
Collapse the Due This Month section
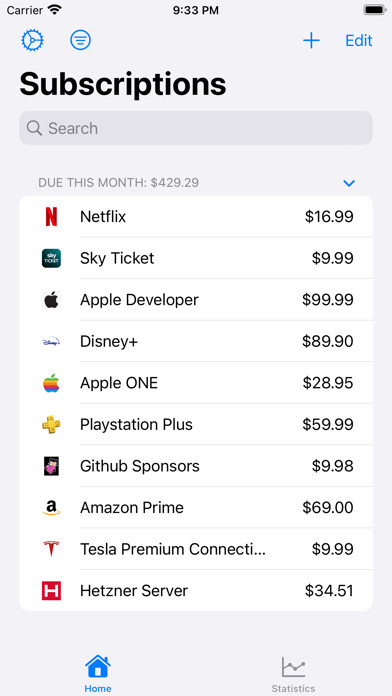pos(349,183)
